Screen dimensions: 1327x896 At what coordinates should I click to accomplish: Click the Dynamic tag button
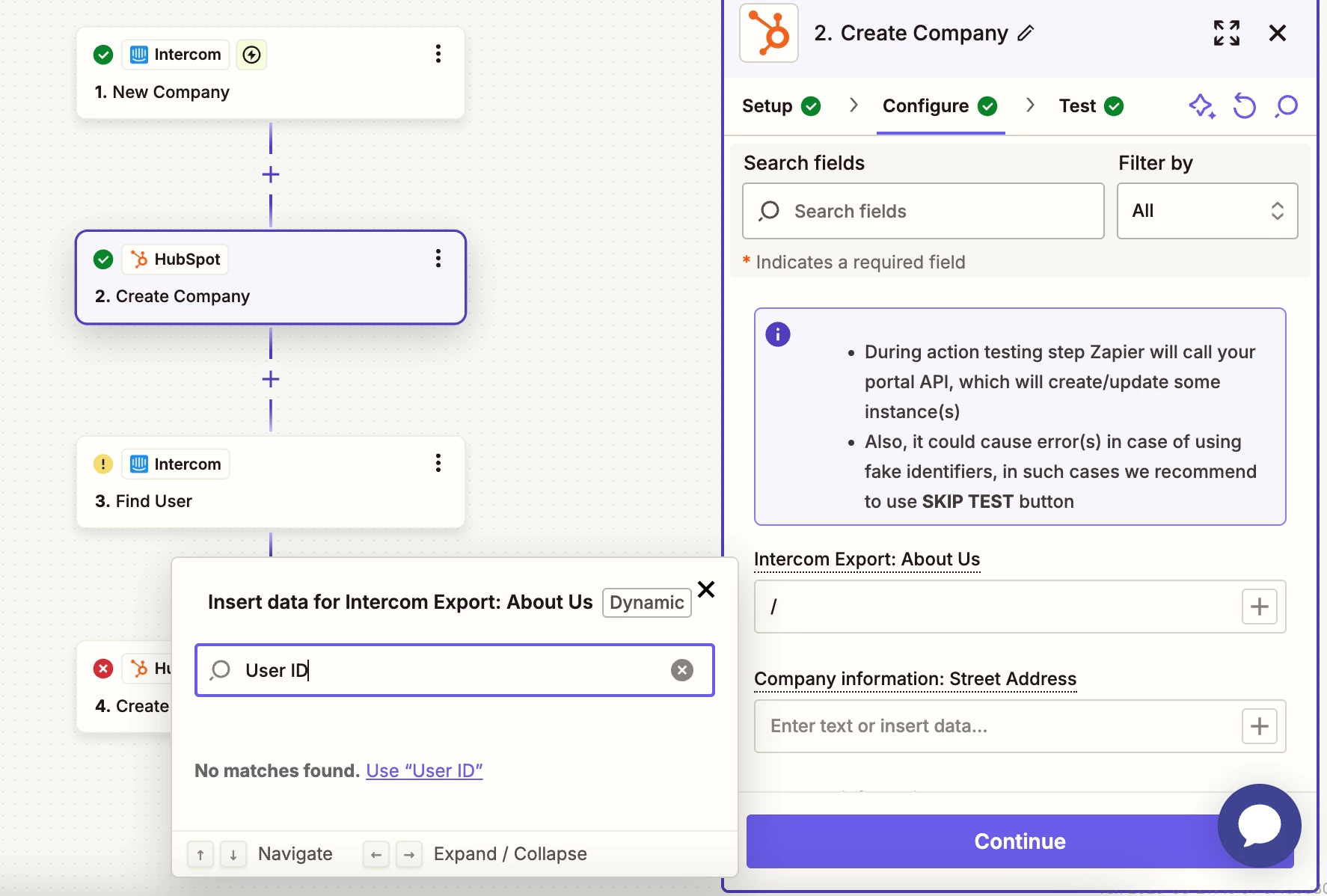(647, 603)
